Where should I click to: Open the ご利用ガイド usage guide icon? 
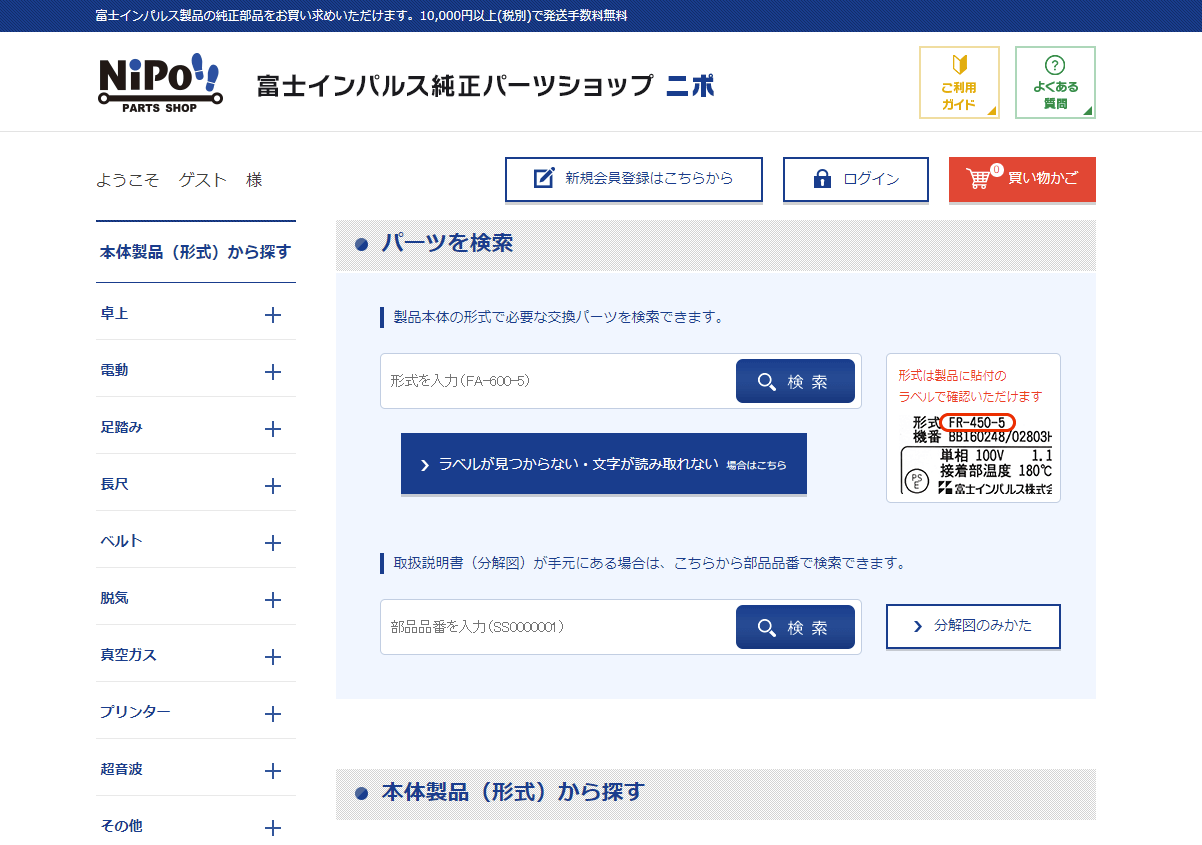pyautogui.click(x=958, y=82)
